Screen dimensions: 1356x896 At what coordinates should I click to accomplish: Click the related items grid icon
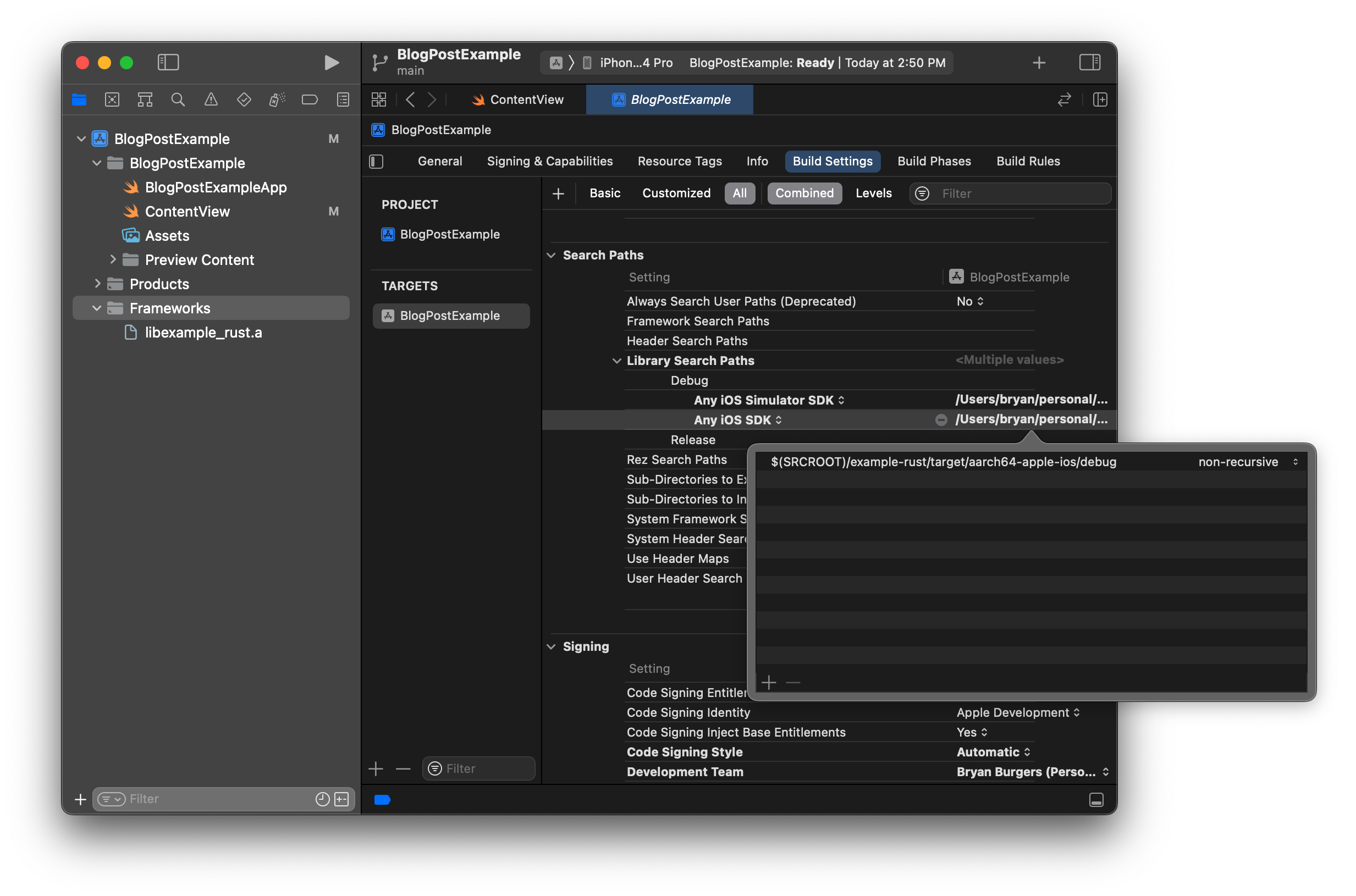[x=378, y=100]
